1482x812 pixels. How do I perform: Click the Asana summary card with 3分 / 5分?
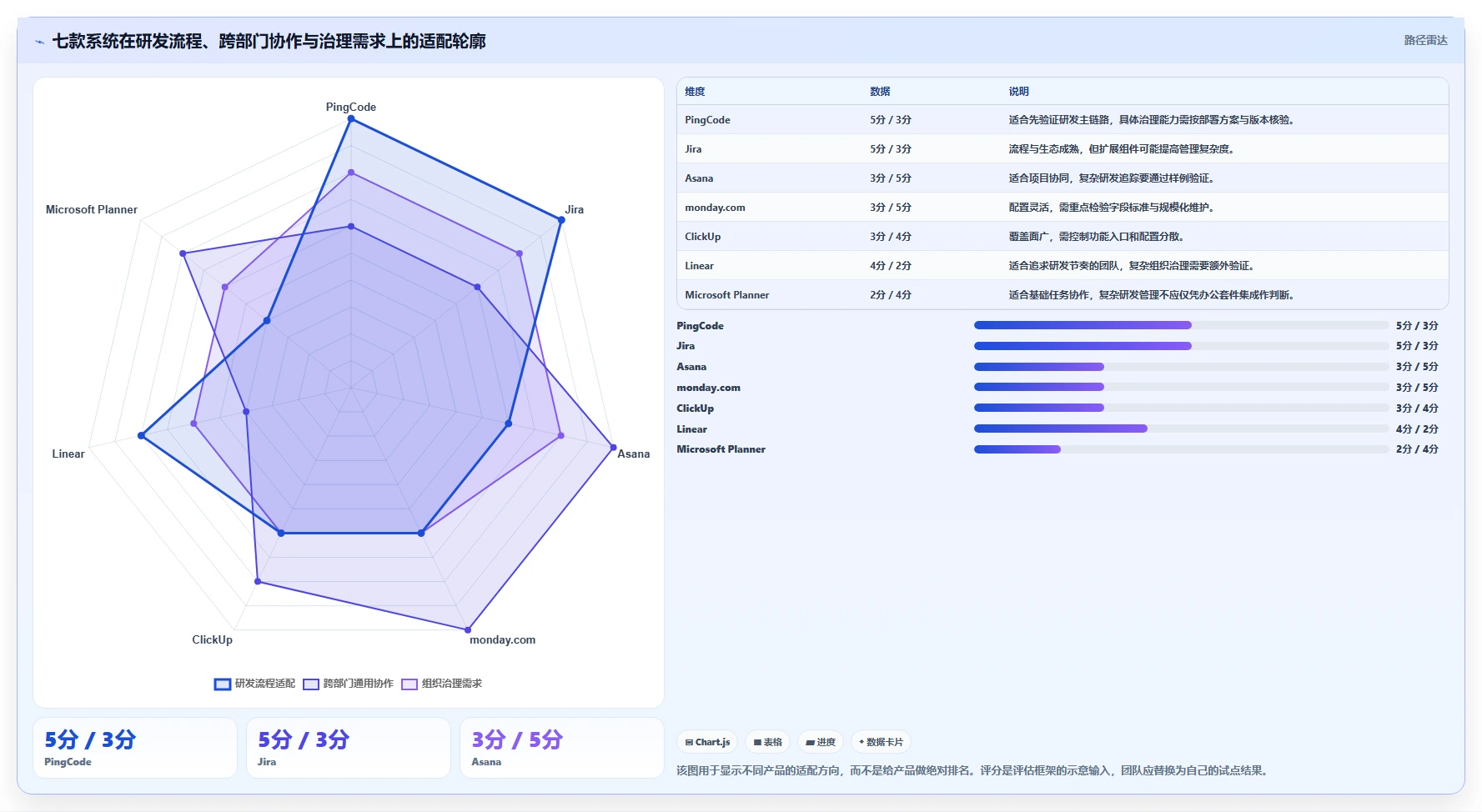coord(562,748)
